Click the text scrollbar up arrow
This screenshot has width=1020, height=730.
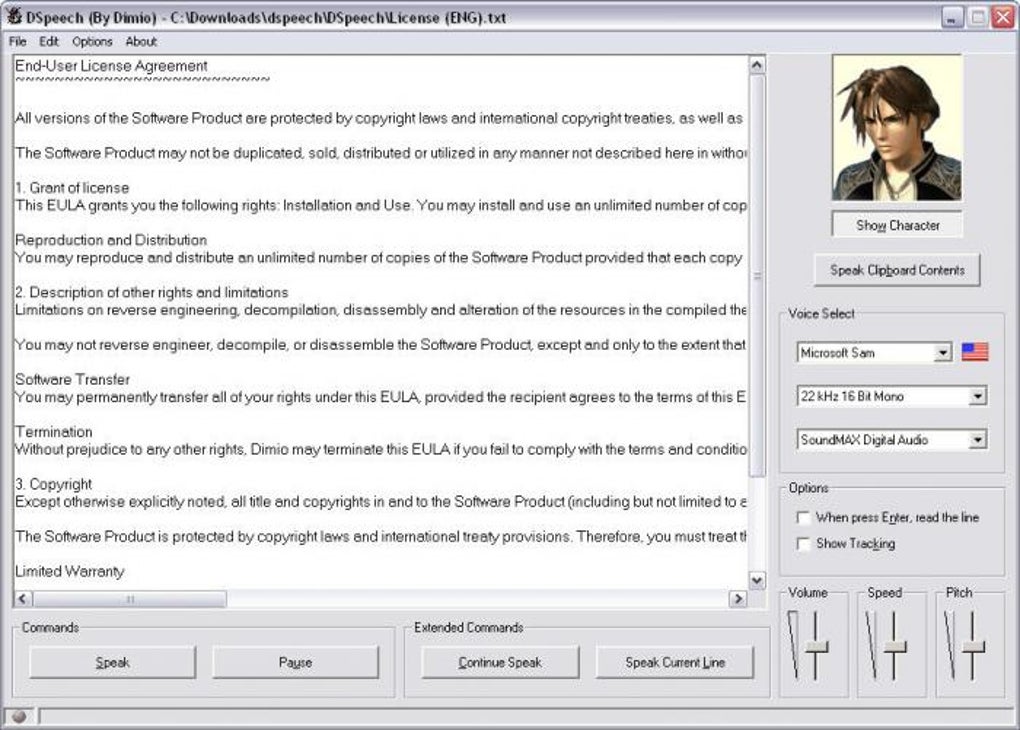coord(757,65)
